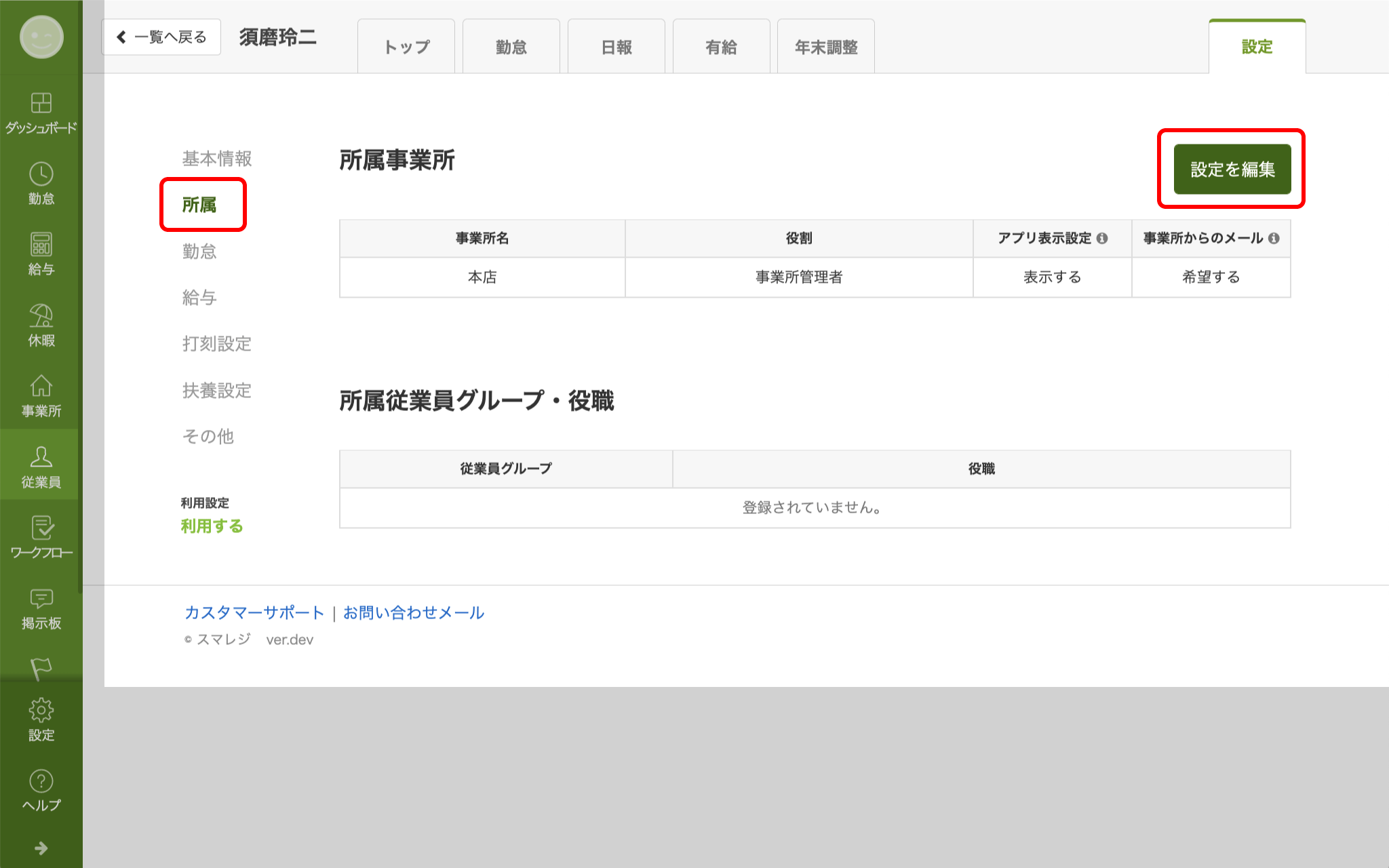Click info icon next to 事業所からのメール
Viewport: 1389px width, 868px height.
(1274, 238)
